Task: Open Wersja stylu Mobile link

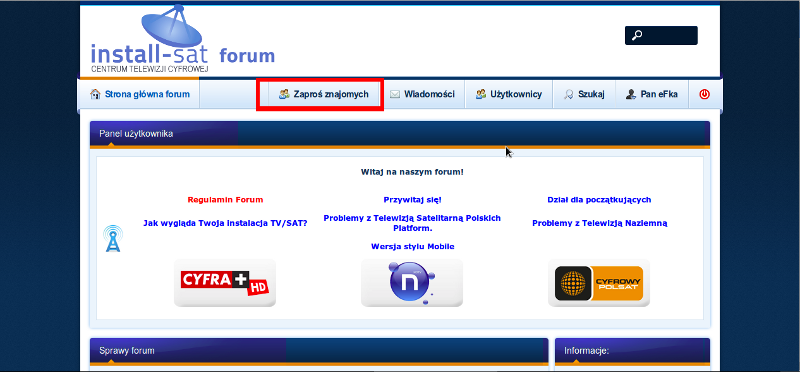Action: [412, 246]
